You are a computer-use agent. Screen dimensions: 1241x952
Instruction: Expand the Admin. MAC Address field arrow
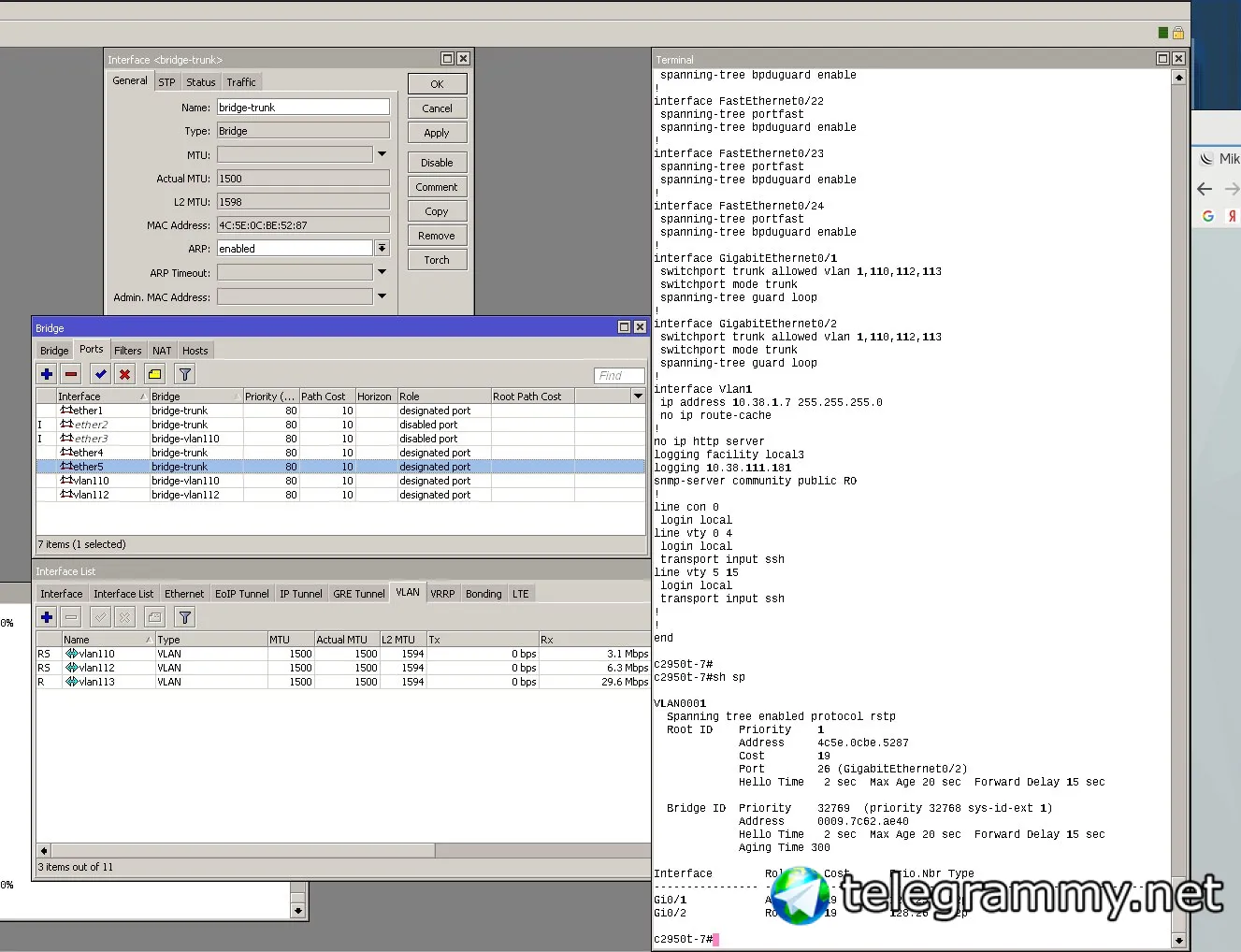click(382, 296)
